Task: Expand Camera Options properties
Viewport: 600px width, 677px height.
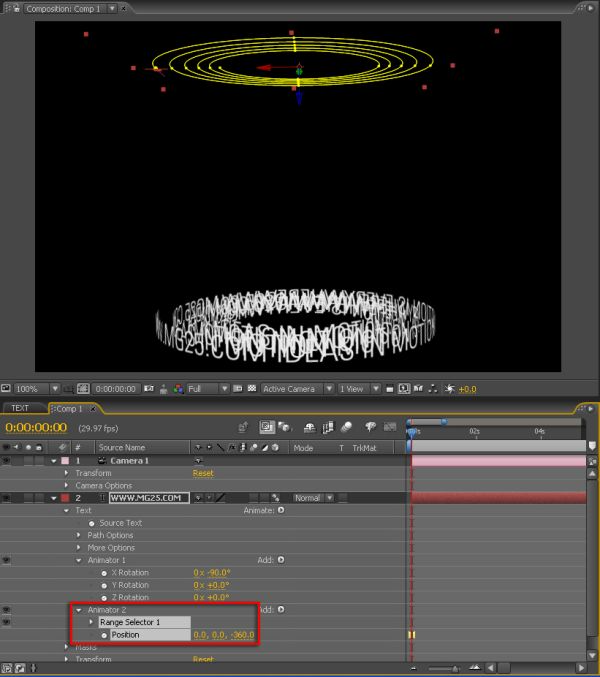Action: click(66, 485)
